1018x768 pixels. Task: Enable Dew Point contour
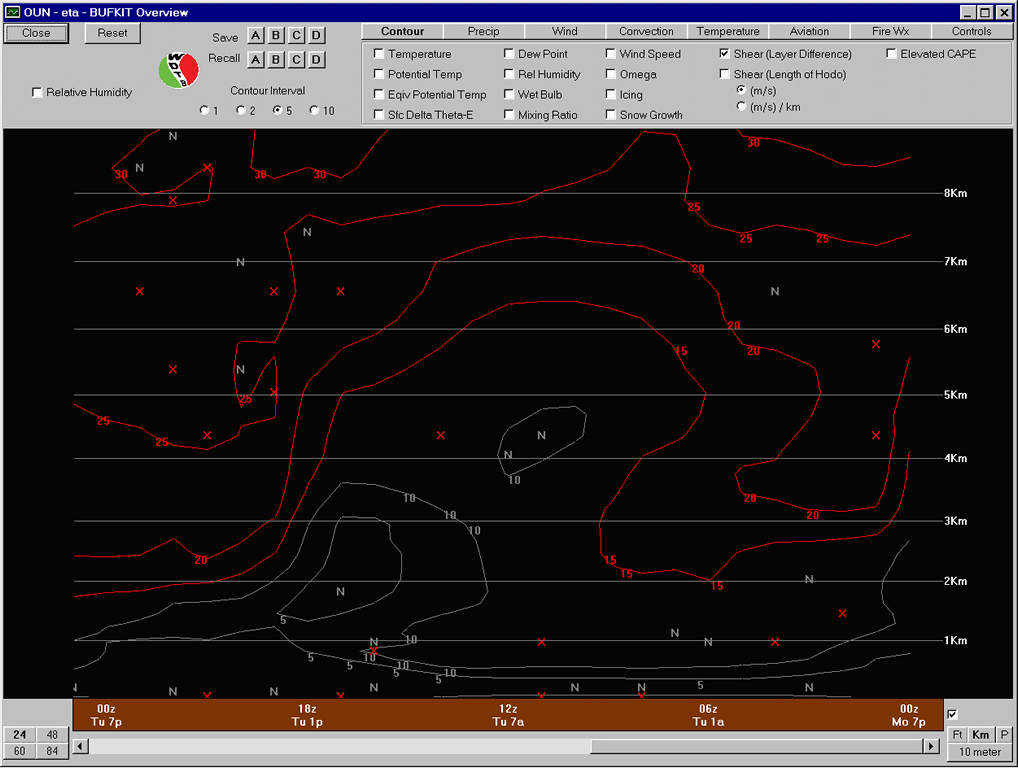click(509, 54)
